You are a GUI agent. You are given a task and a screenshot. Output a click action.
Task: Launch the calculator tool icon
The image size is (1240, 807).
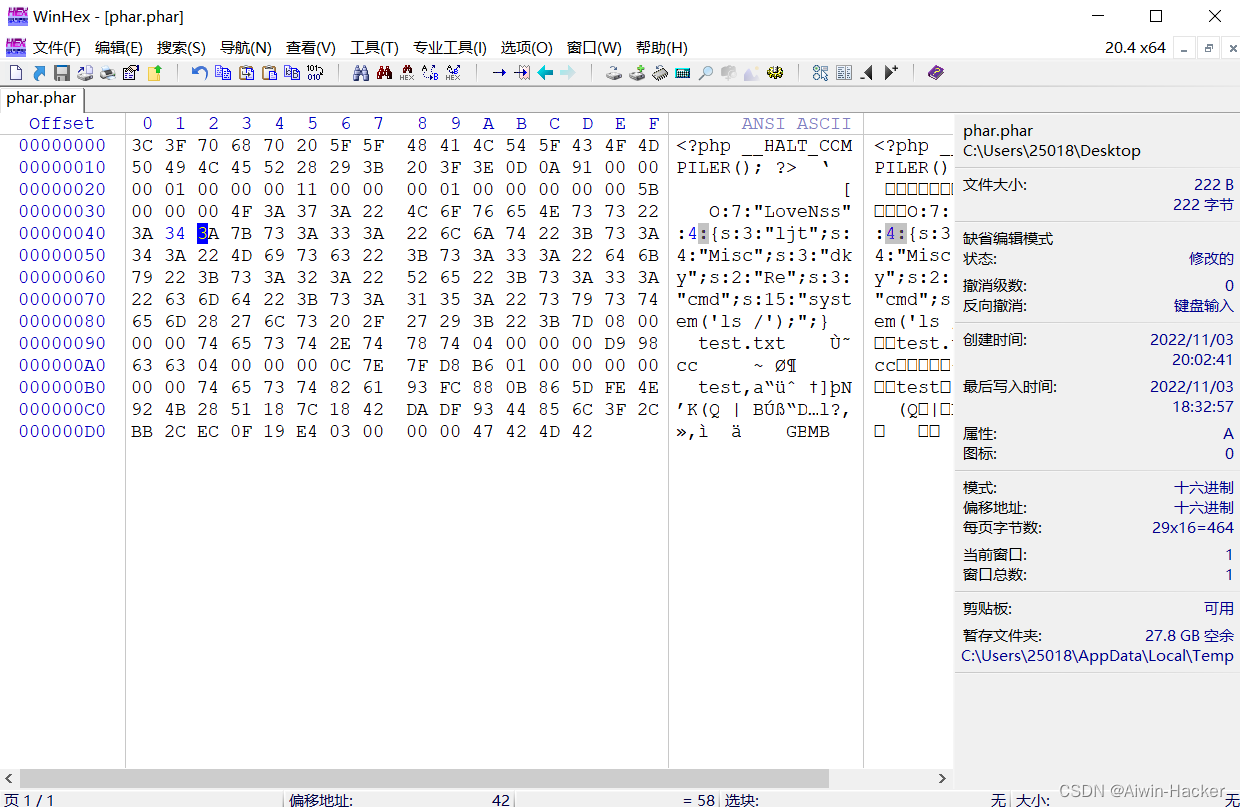pos(682,72)
